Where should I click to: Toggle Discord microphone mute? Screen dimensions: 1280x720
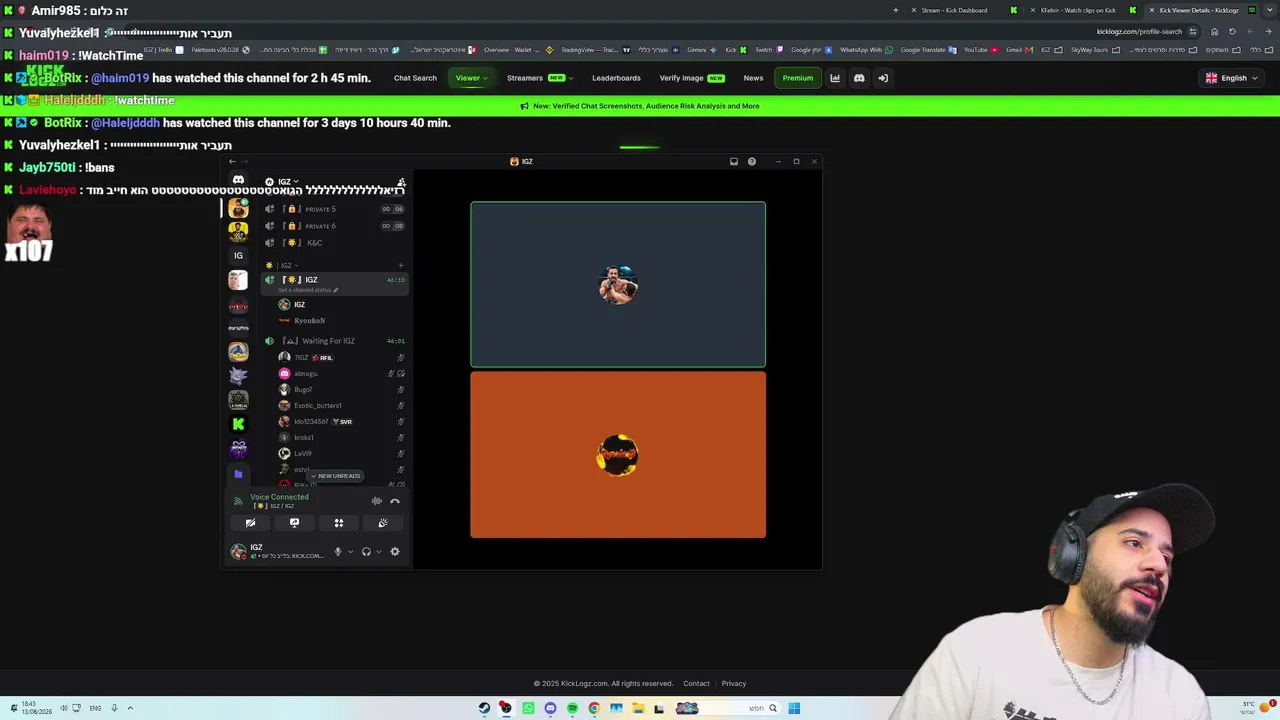tap(338, 551)
